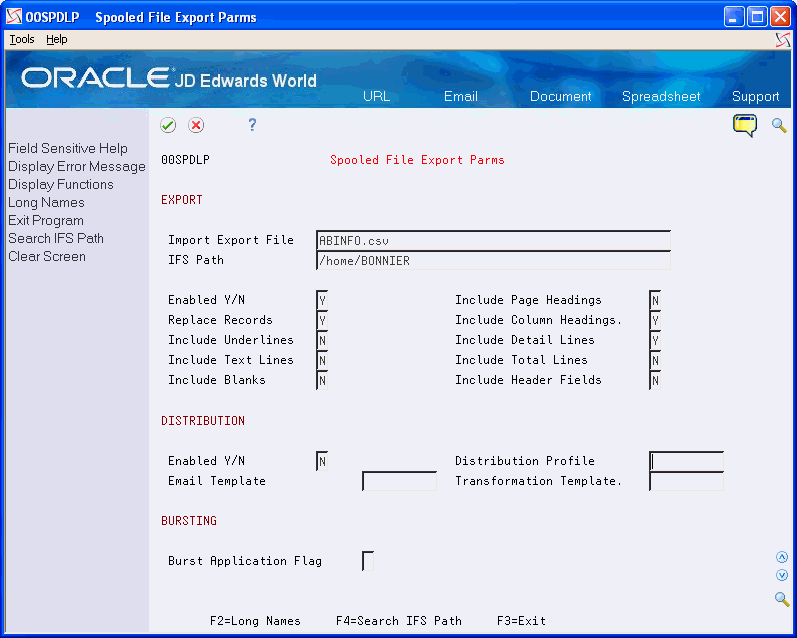The height and width of the screenshot is (638, 797).
Task: Open the Tools menu
Action: coord(22,39)
